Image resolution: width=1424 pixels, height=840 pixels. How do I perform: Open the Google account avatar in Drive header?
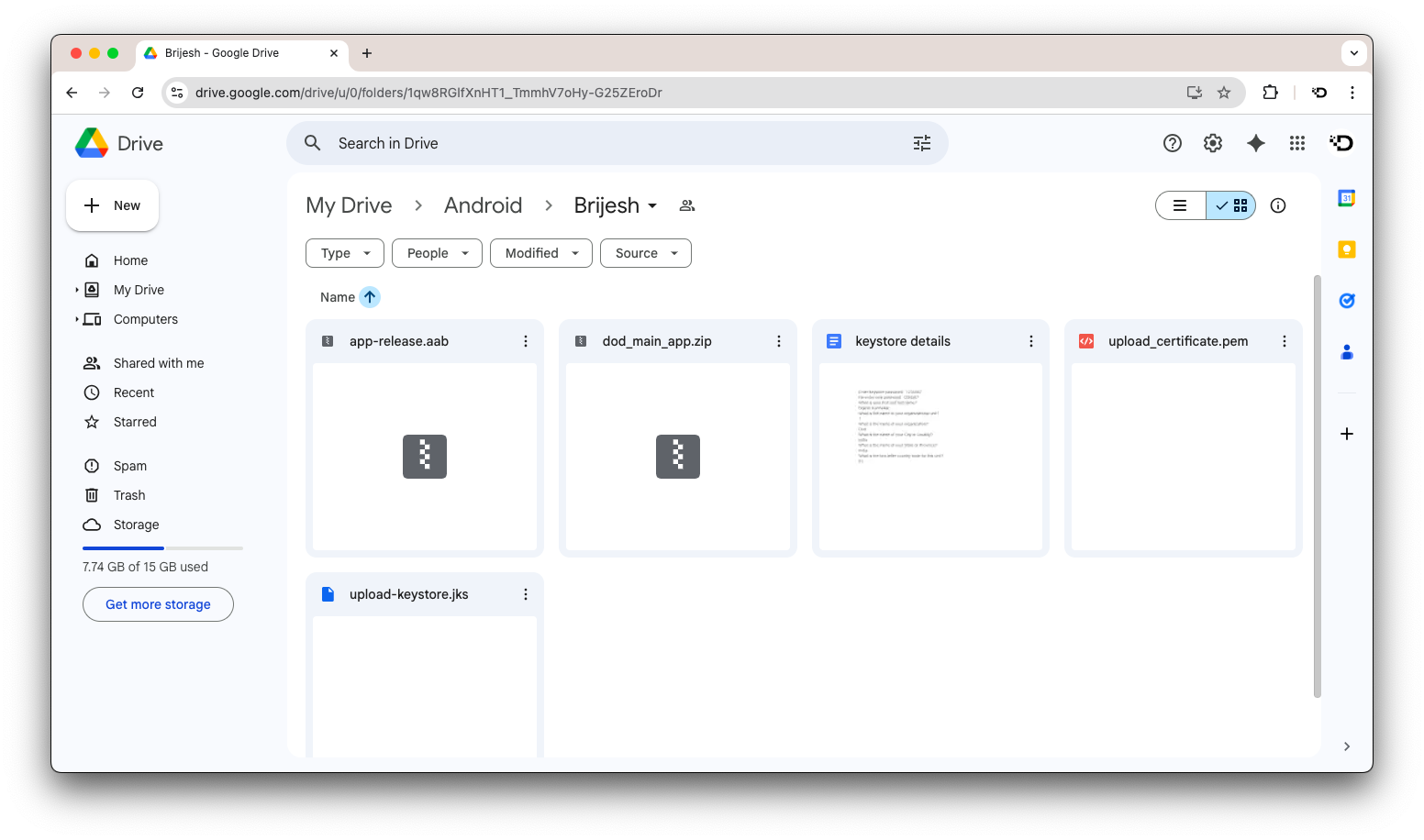(1341, 143)
